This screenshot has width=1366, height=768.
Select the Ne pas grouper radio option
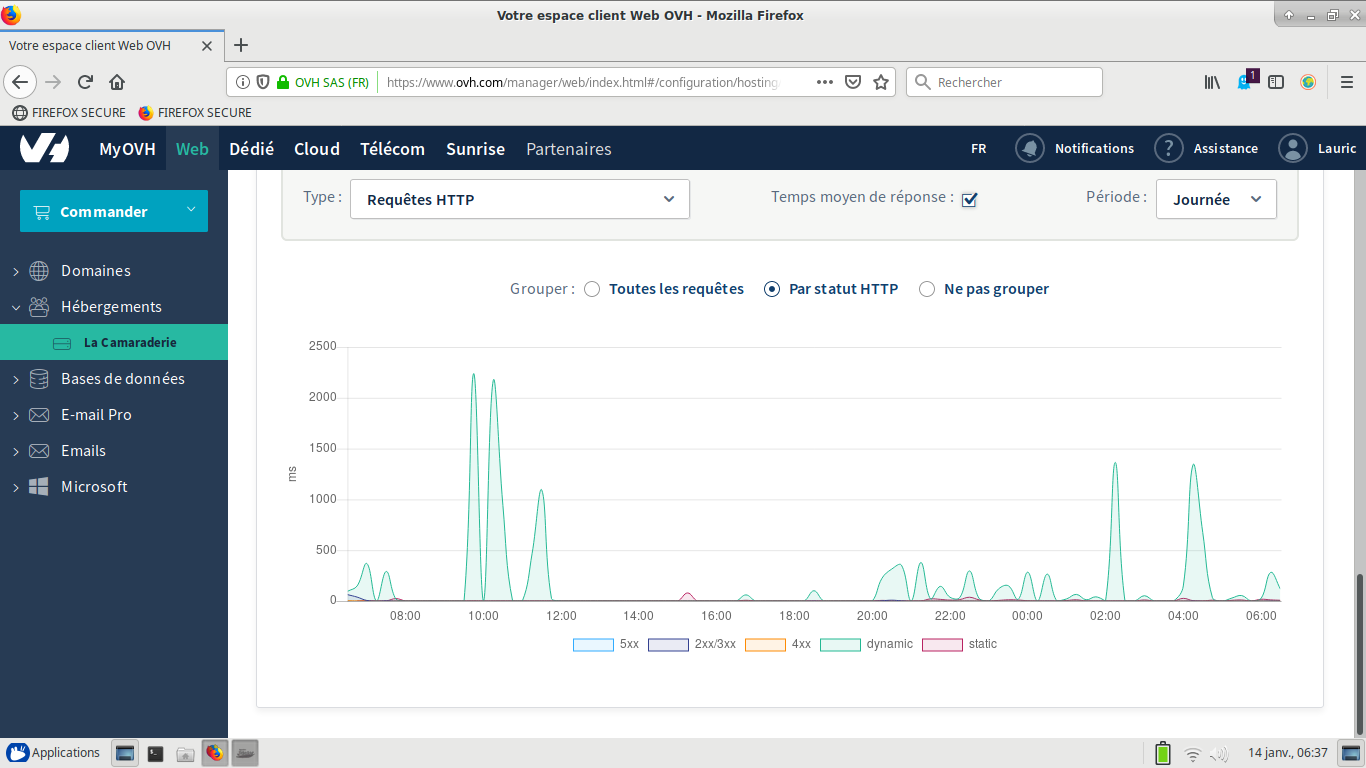click(x=927, y=289)
